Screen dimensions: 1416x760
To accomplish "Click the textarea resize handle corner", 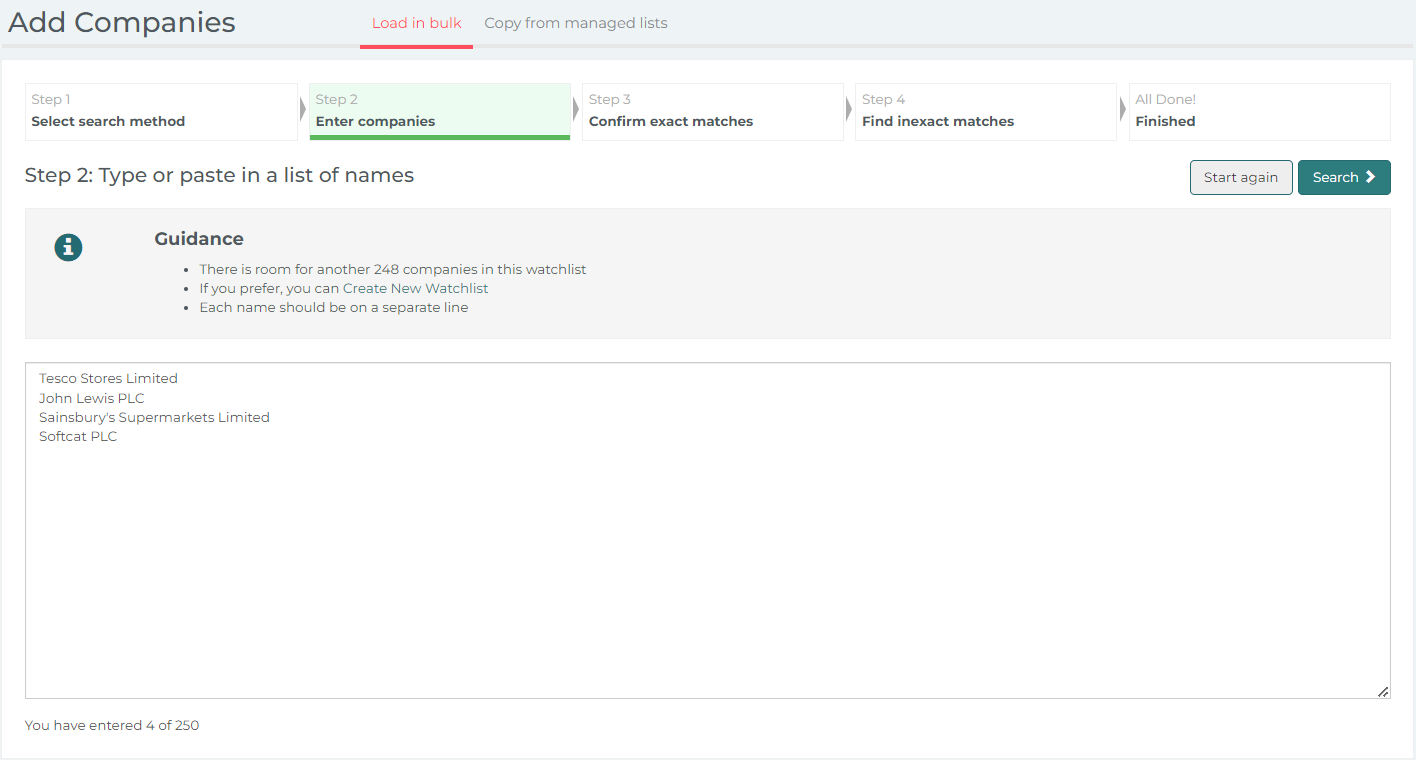I will click(1383, 691).
